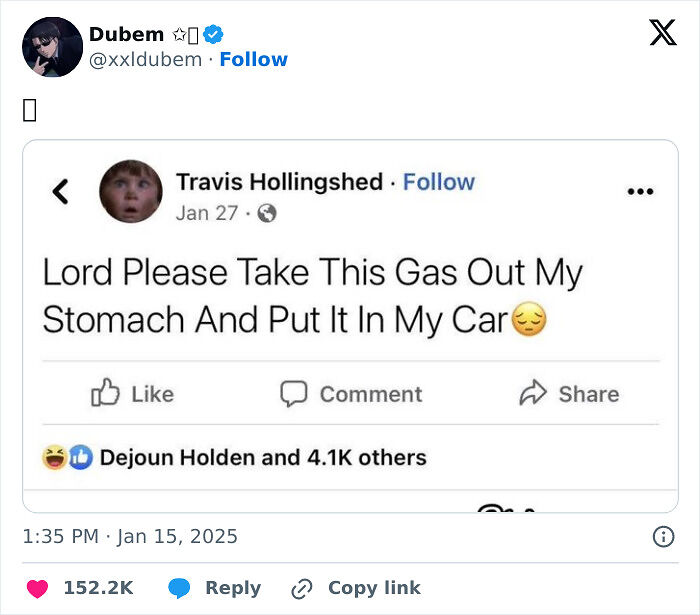This screenshot has width=700, height=615.
Task: Toggle the pink heart like button
Action: point(37,588)
